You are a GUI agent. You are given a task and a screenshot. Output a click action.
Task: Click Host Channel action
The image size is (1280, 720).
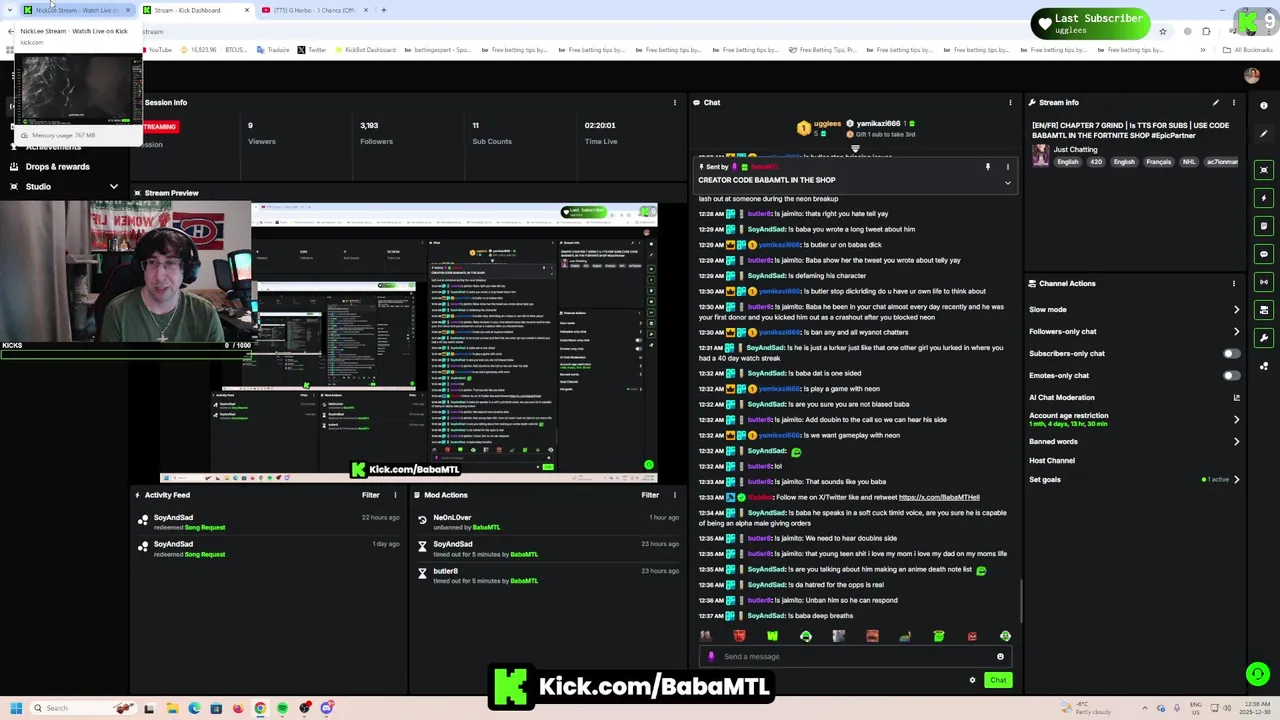(1052, 461)
